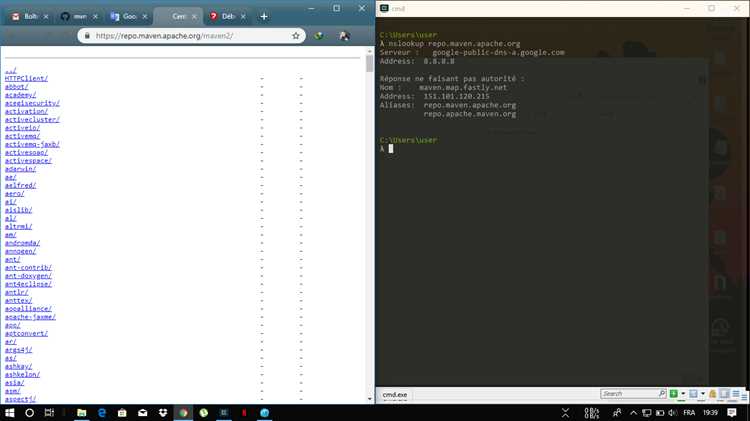Close the Google Translate tab
This screenshot has height=421, width=750.
(x=145, y=16)
